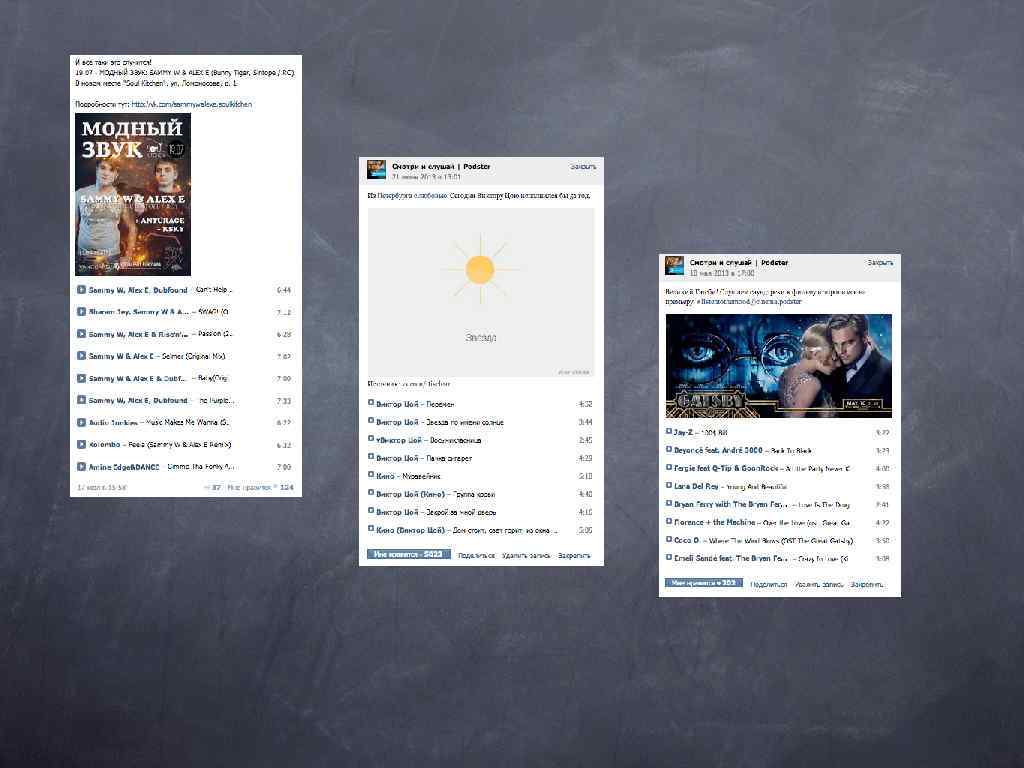Screen dimensions: 1024x768
Task: Play Beyoncé feat. André 3000 – Back To Black
Action: pos(669,450)
